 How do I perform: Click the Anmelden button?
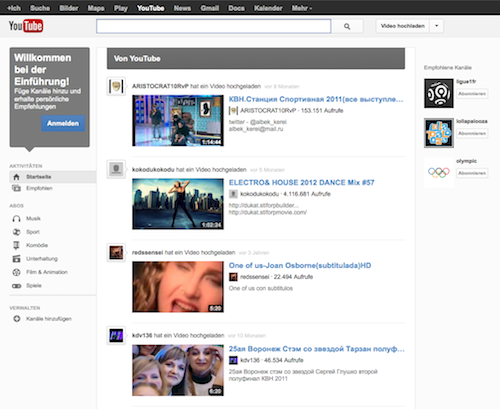click(x=63, y=123)
